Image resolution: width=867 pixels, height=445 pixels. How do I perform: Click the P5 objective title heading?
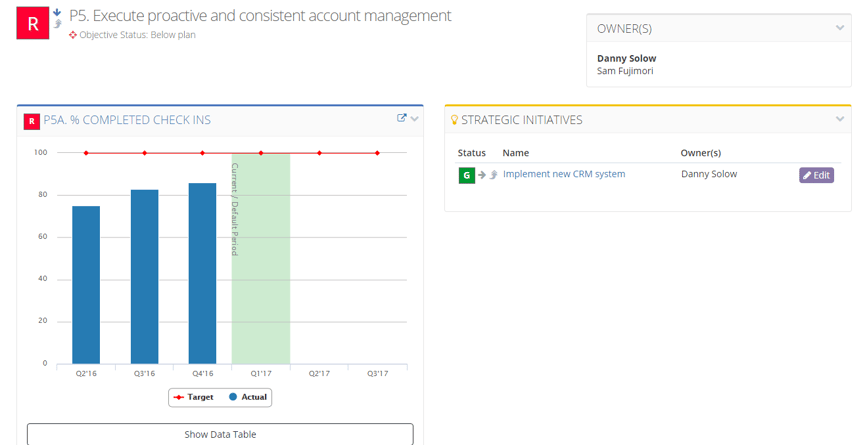pos(260,16)
